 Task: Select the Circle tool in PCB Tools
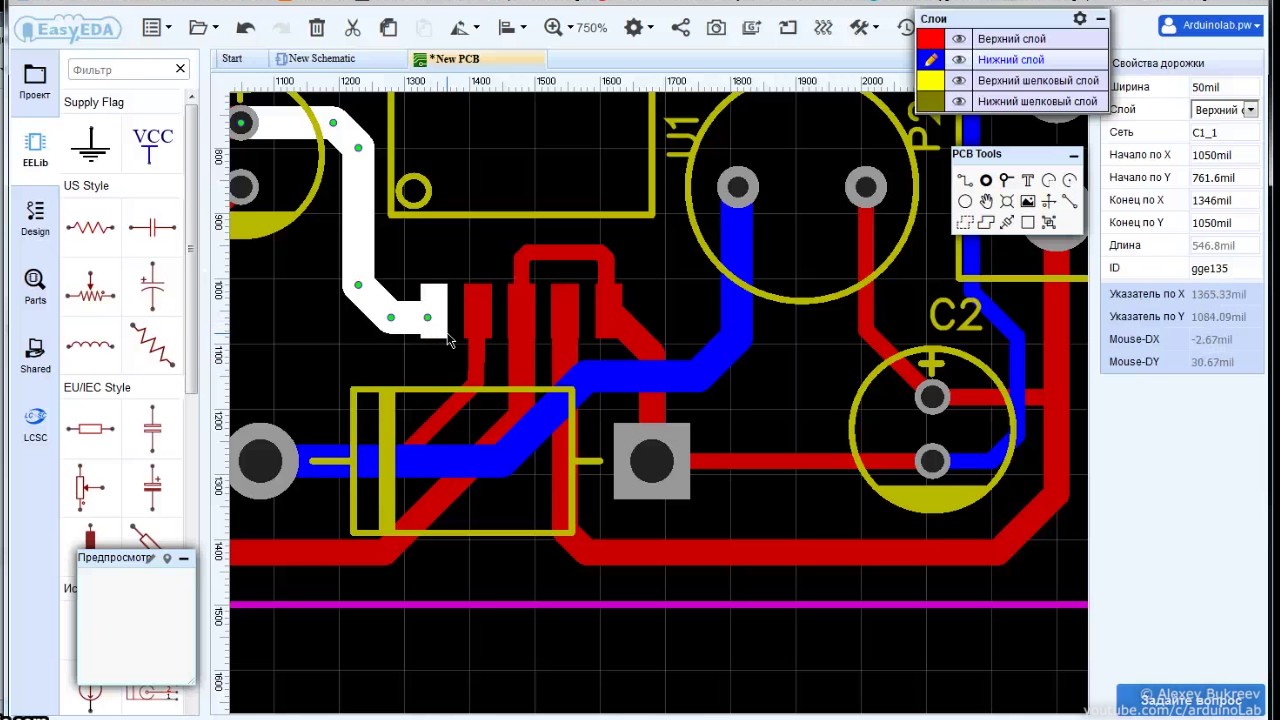[x=964, y=201]
